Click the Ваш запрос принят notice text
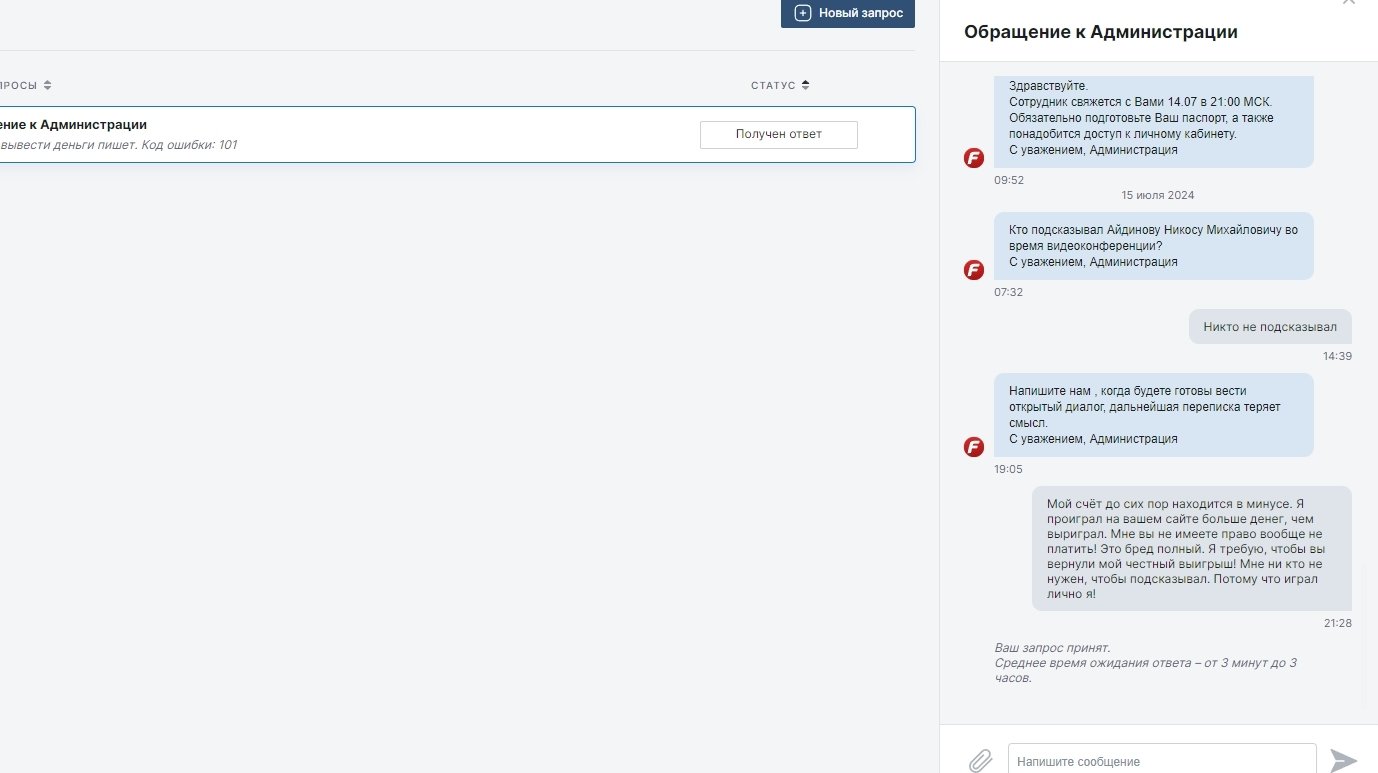Image resolution: width=1378 pixels, height=773 pixels. click(x=1053, y=648)
